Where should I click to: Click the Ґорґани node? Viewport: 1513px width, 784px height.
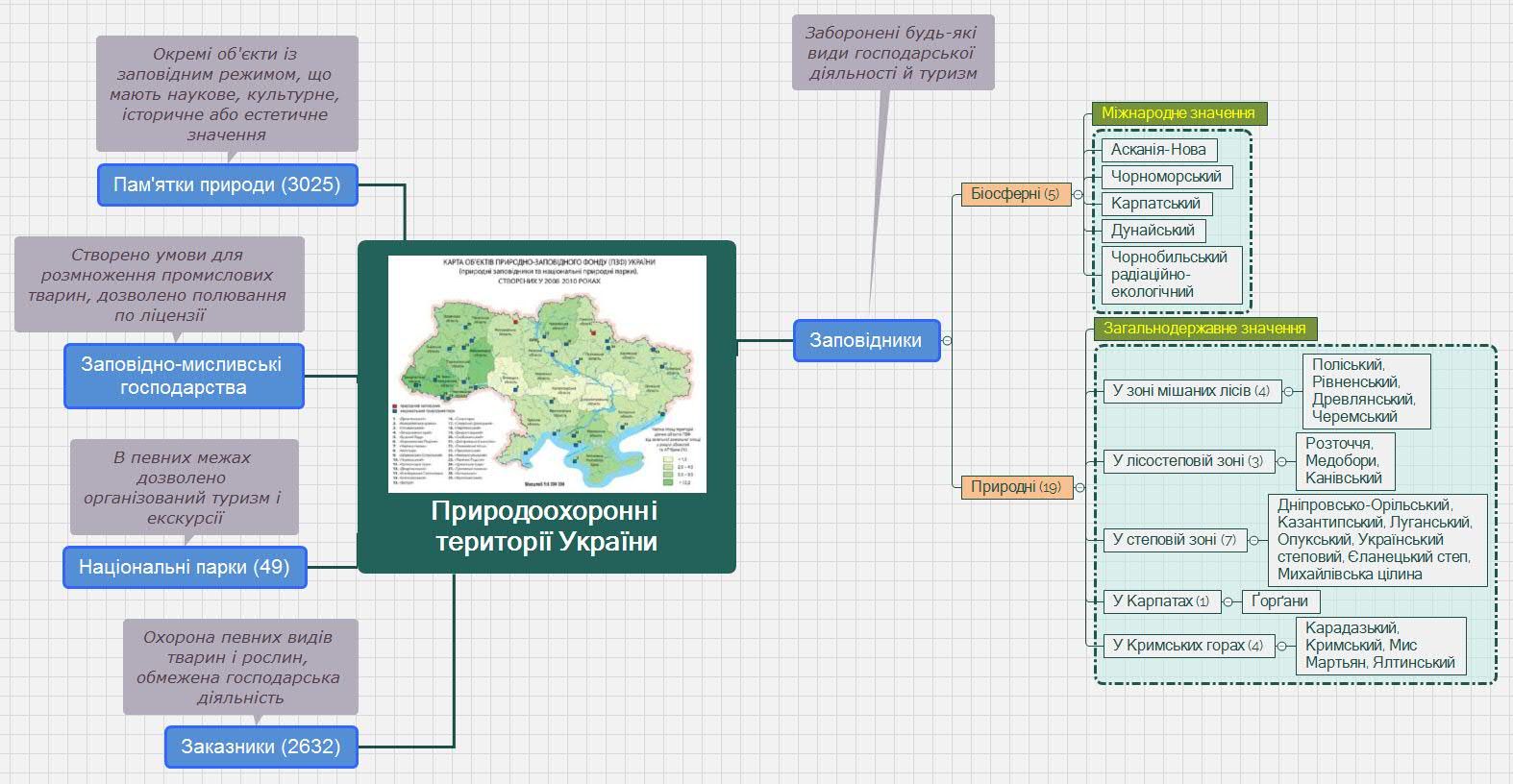tap(1281, 601)
